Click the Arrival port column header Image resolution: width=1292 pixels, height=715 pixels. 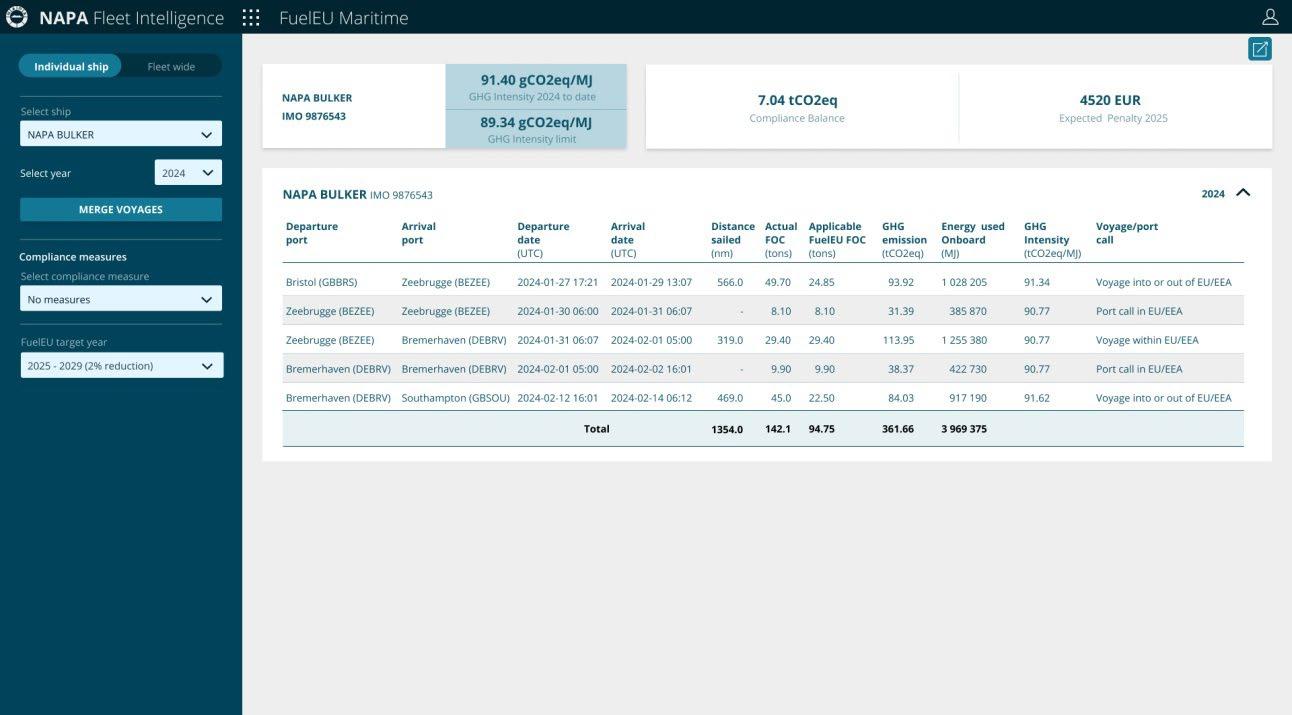[418, 233]
